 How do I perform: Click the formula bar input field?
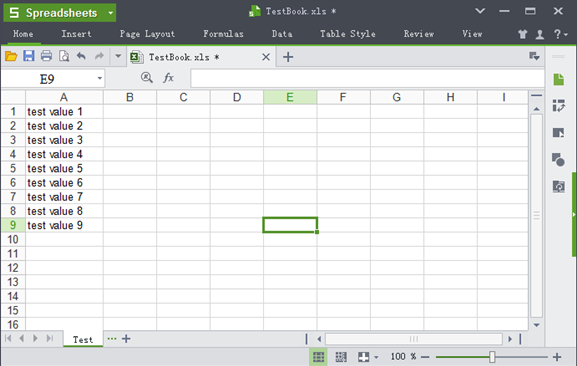[x=367, y=78]
